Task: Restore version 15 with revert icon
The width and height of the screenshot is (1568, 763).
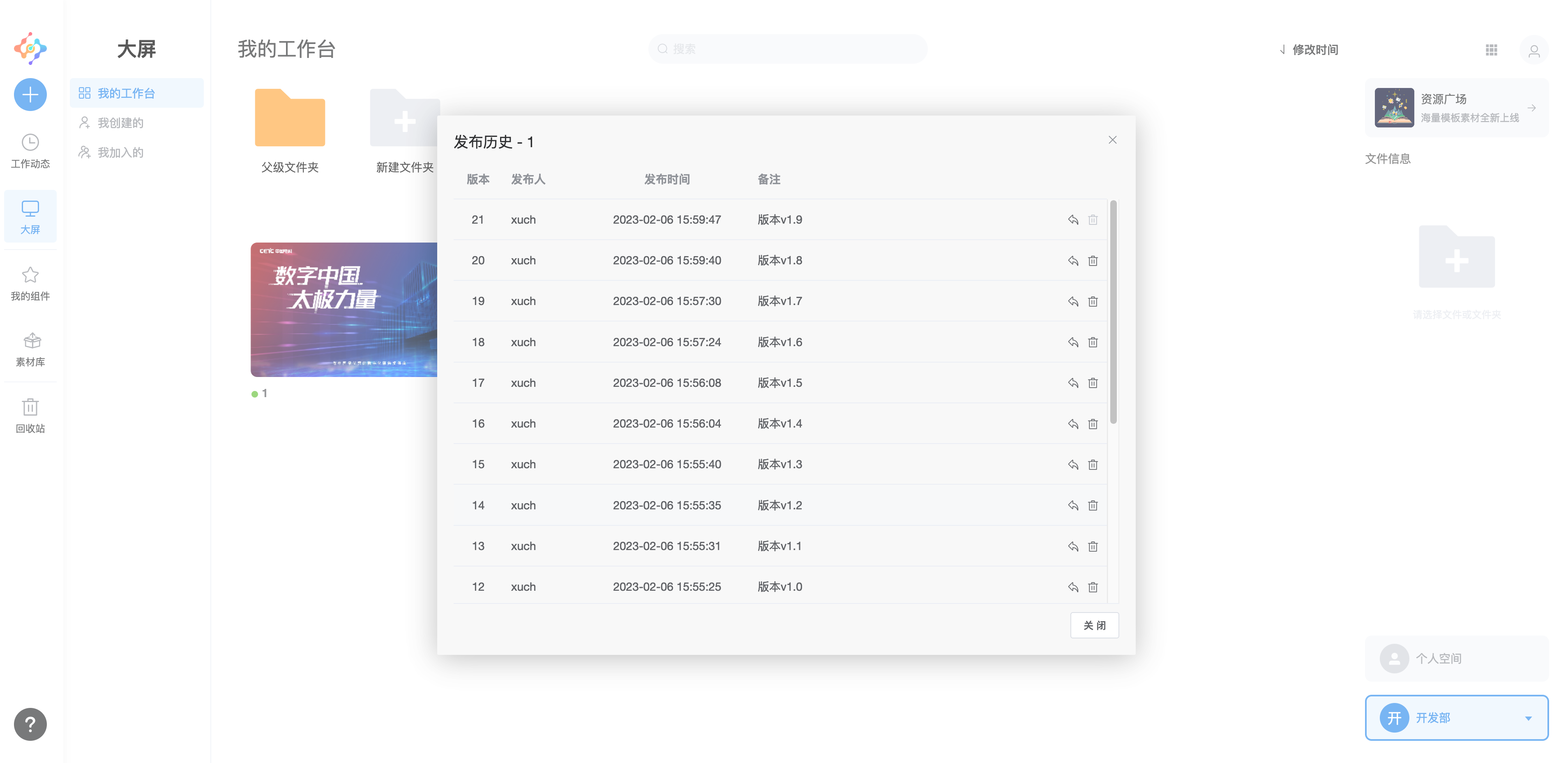Action: (x=1073, y=465)
